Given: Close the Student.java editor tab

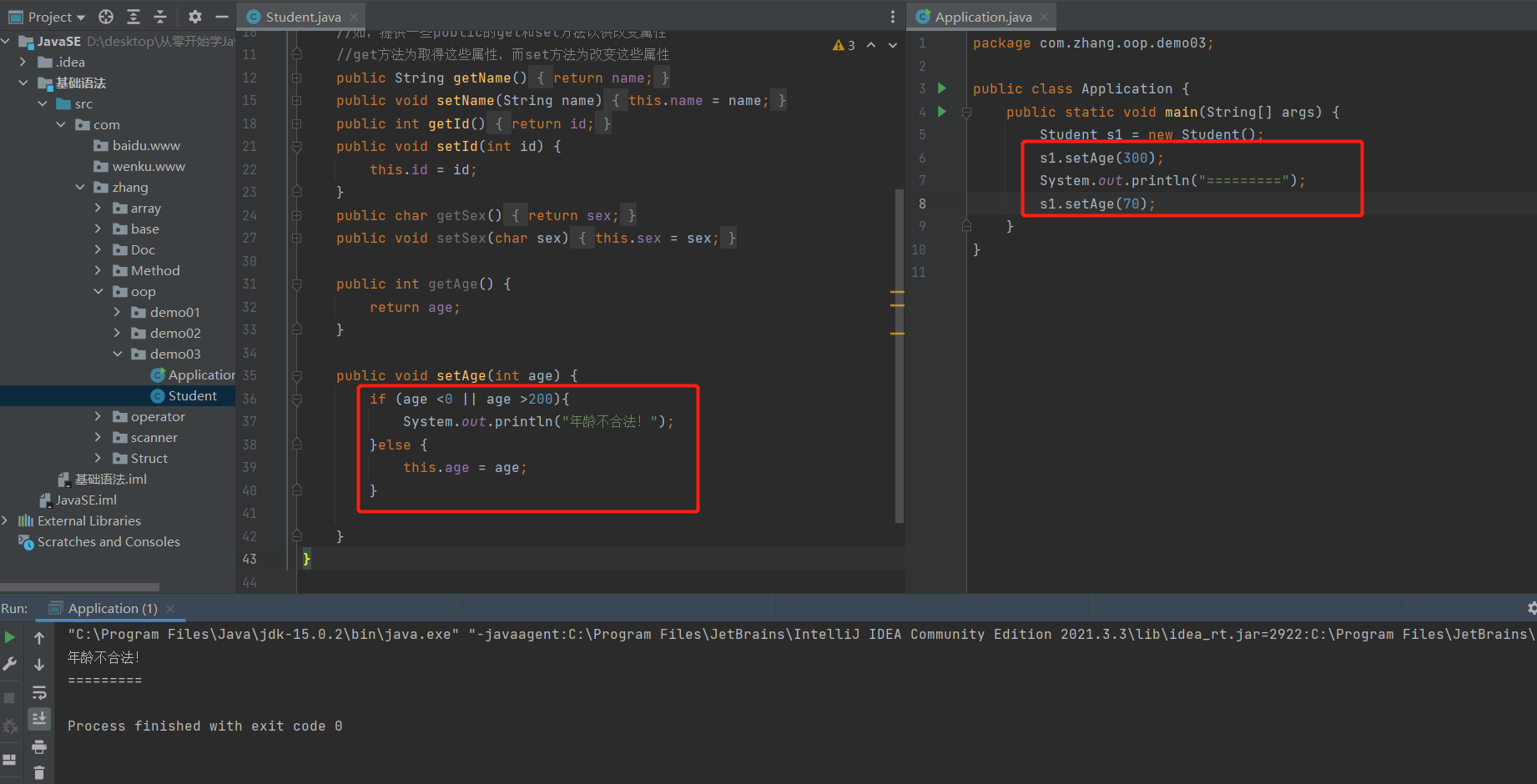Looking at the screenshot, I should tap(355, 17).
